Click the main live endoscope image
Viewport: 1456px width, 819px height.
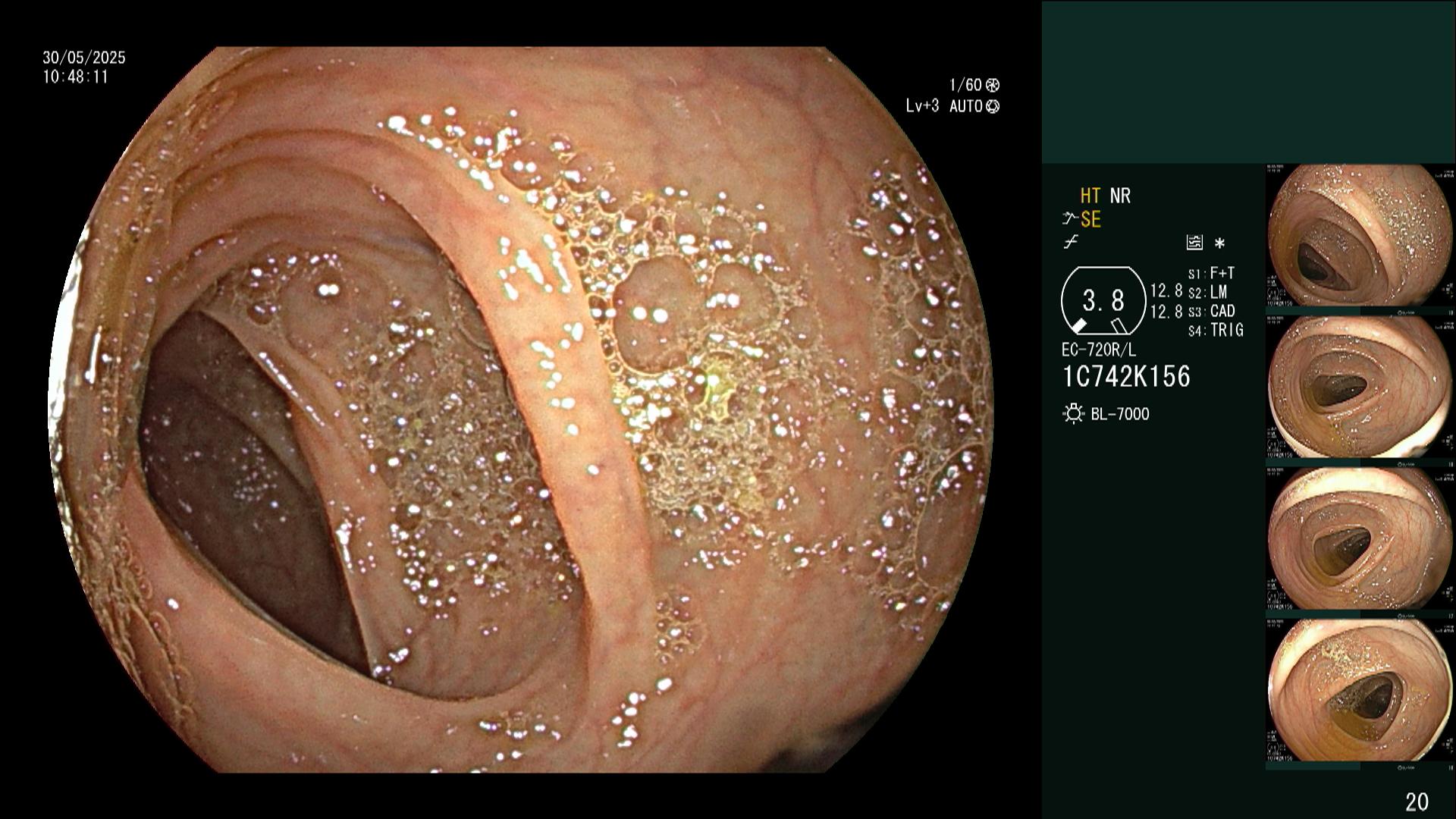522,409
